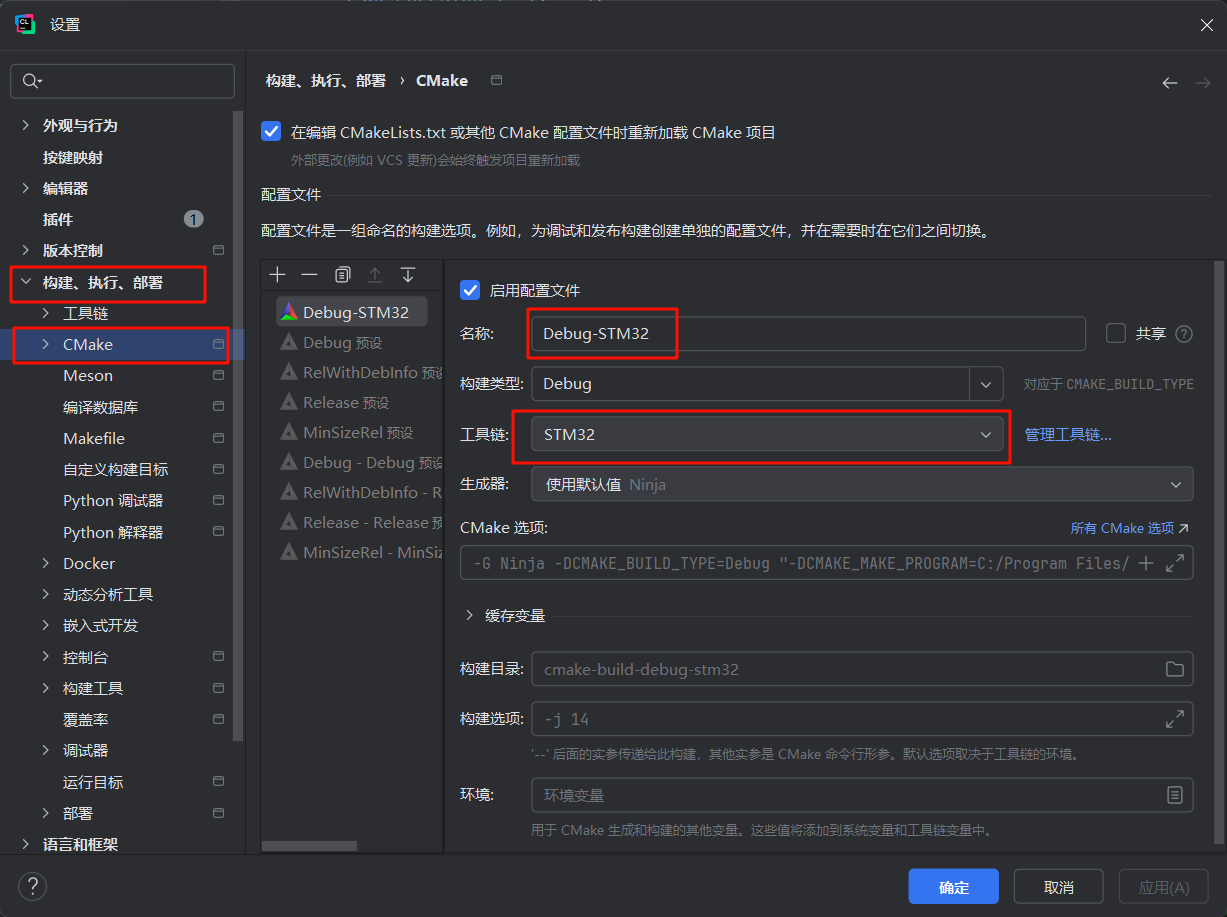
Task: Click project icon beside 编译数据库
Action: [218, 407]
